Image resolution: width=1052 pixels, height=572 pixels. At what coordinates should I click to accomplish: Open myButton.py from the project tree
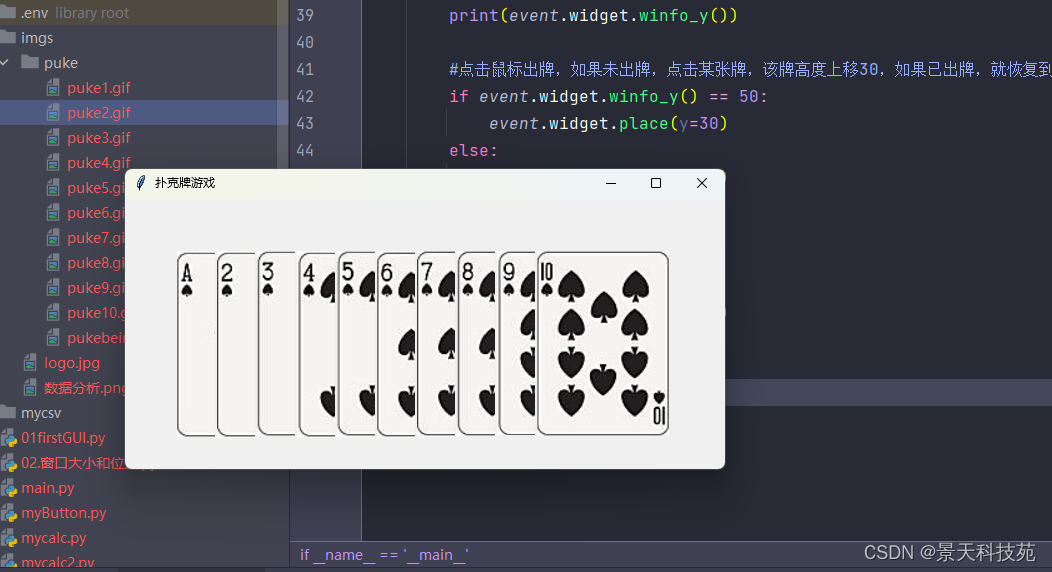(x=64, y=513)
